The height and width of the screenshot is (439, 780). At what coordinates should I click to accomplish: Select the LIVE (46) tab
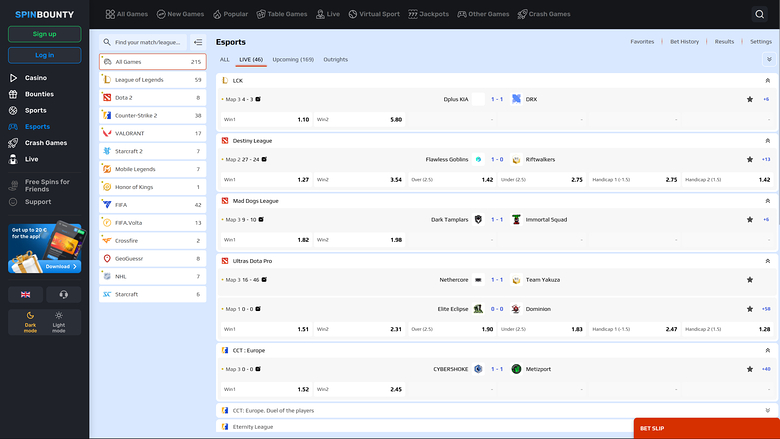pos(251,60)
